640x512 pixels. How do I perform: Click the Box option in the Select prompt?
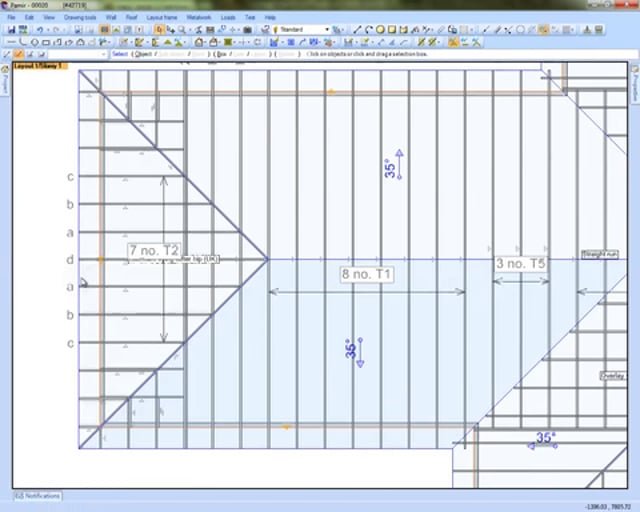coord(222,54)
